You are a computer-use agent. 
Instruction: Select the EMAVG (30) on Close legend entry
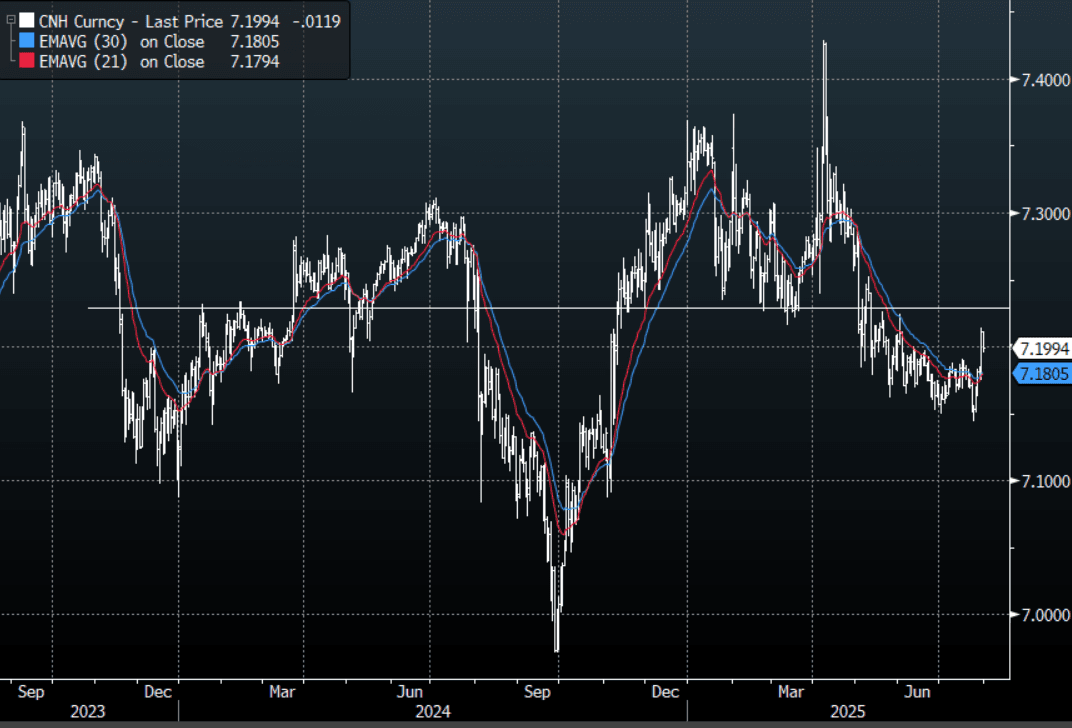pos(122,42)
